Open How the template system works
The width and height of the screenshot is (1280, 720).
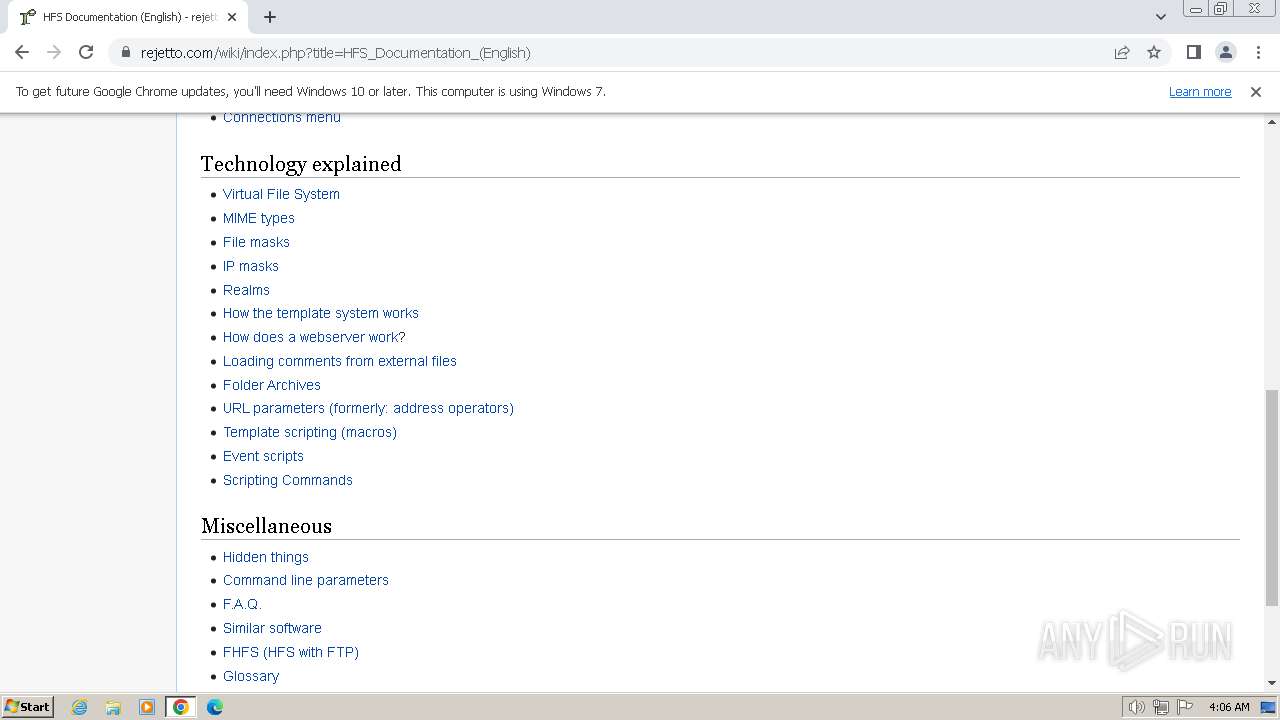point(320,313)
